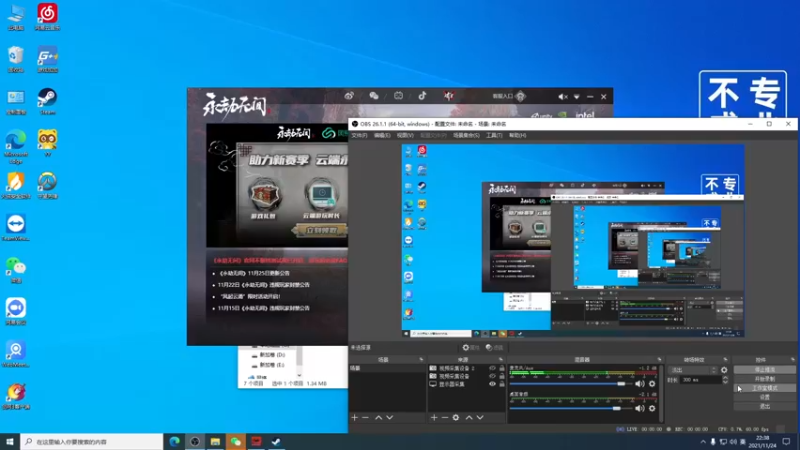
Task: Remove the selected scene with the minus icon
Action: pyautogui.click(x=365, y=417)
